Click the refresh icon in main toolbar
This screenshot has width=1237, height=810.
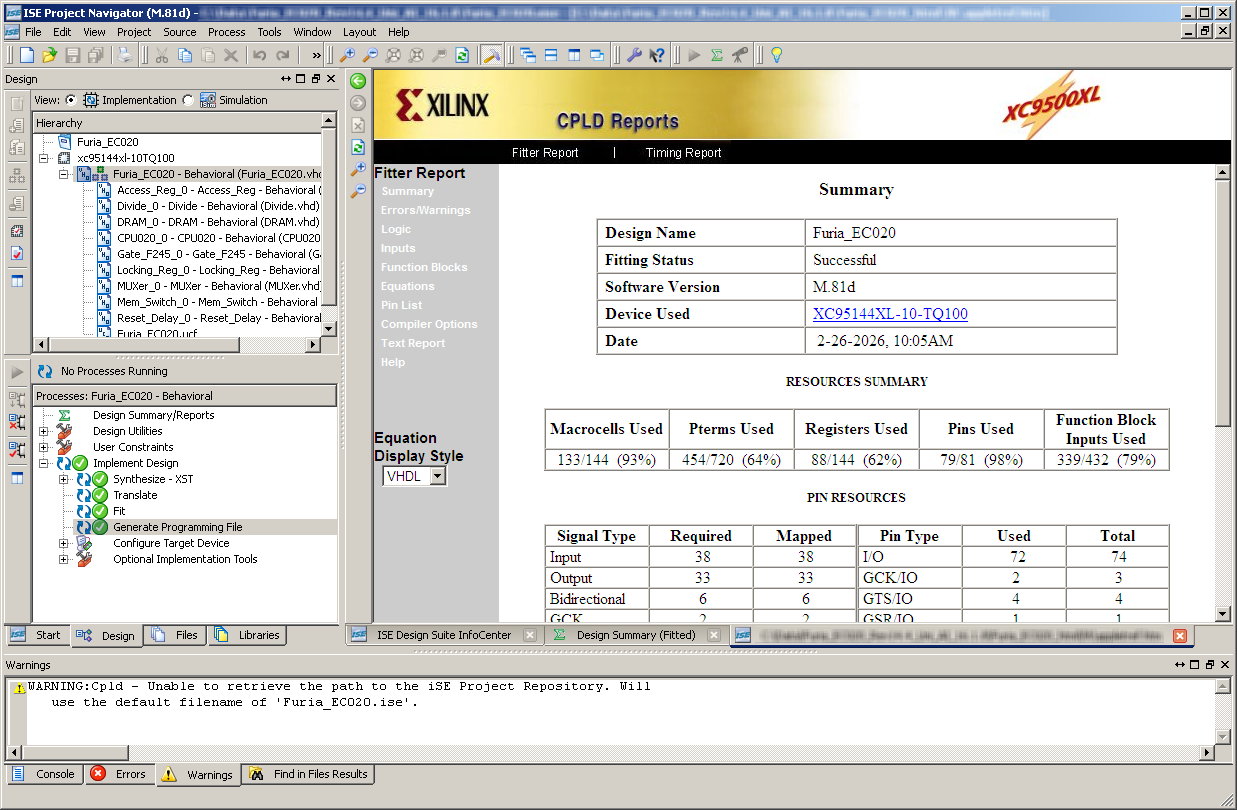tap(462, 55)
